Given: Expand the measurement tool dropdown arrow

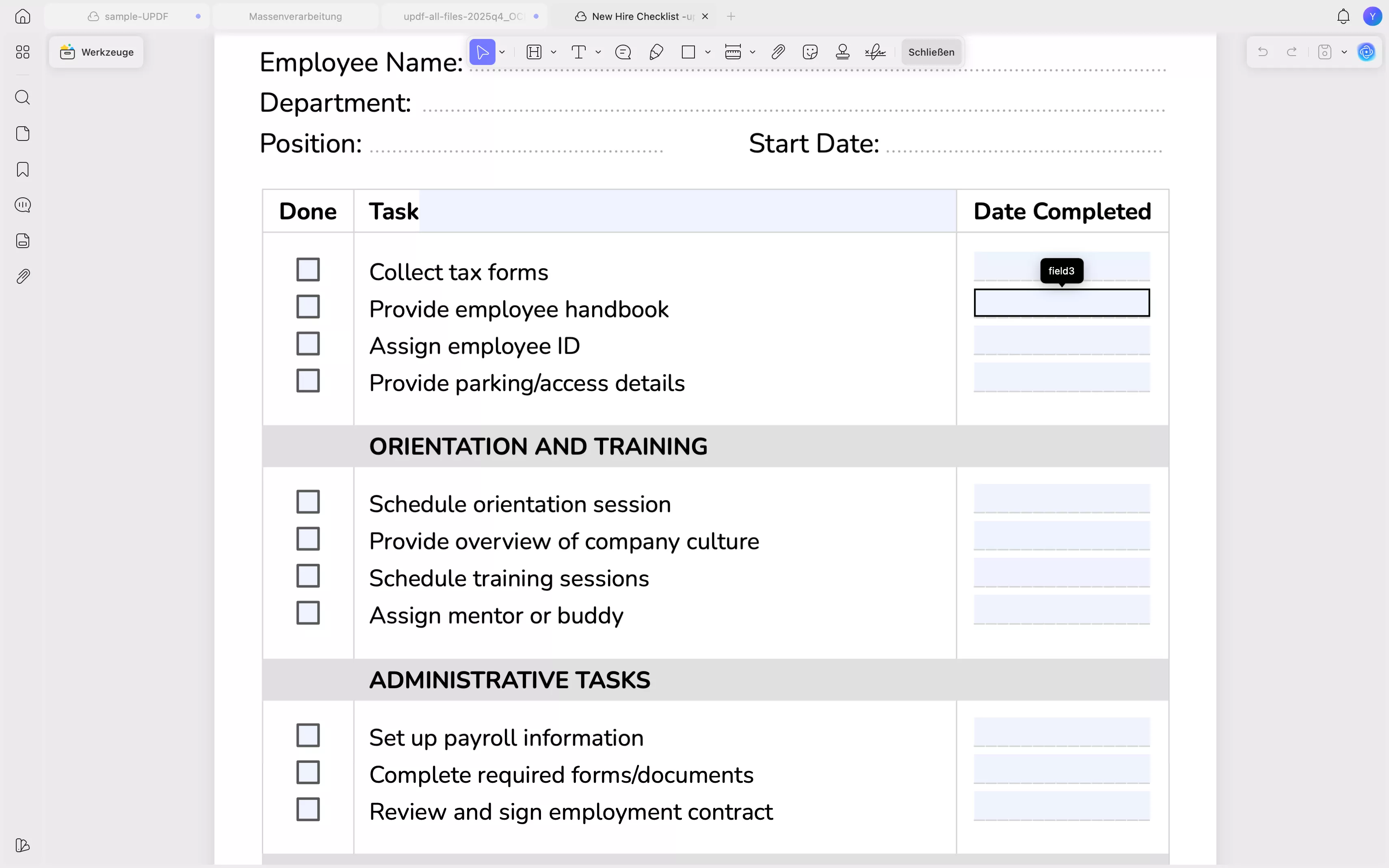Looking at the screenshot, I should [753, 52].
